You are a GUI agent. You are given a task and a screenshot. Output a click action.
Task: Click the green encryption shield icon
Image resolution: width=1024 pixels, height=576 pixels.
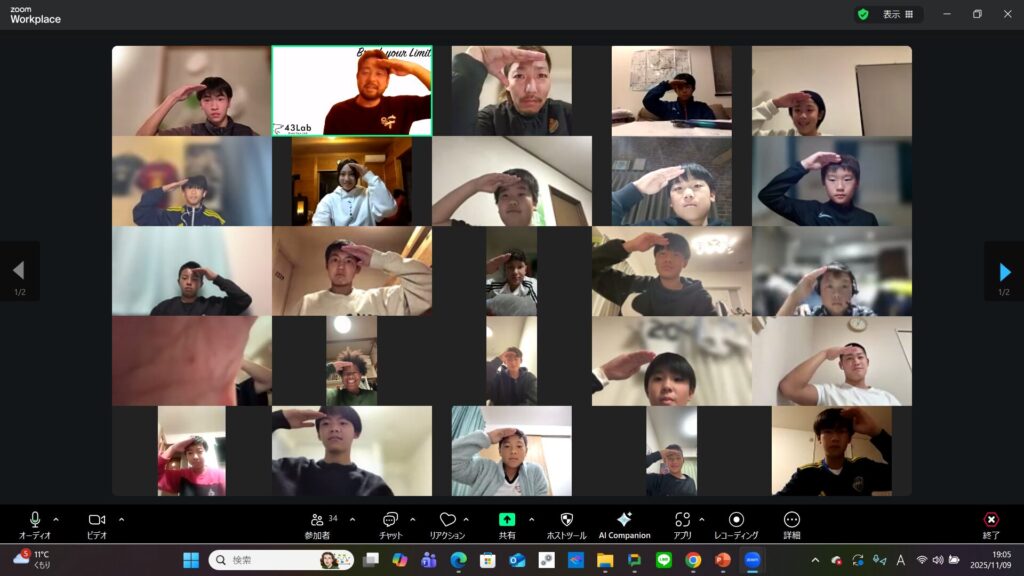(862, 15)
